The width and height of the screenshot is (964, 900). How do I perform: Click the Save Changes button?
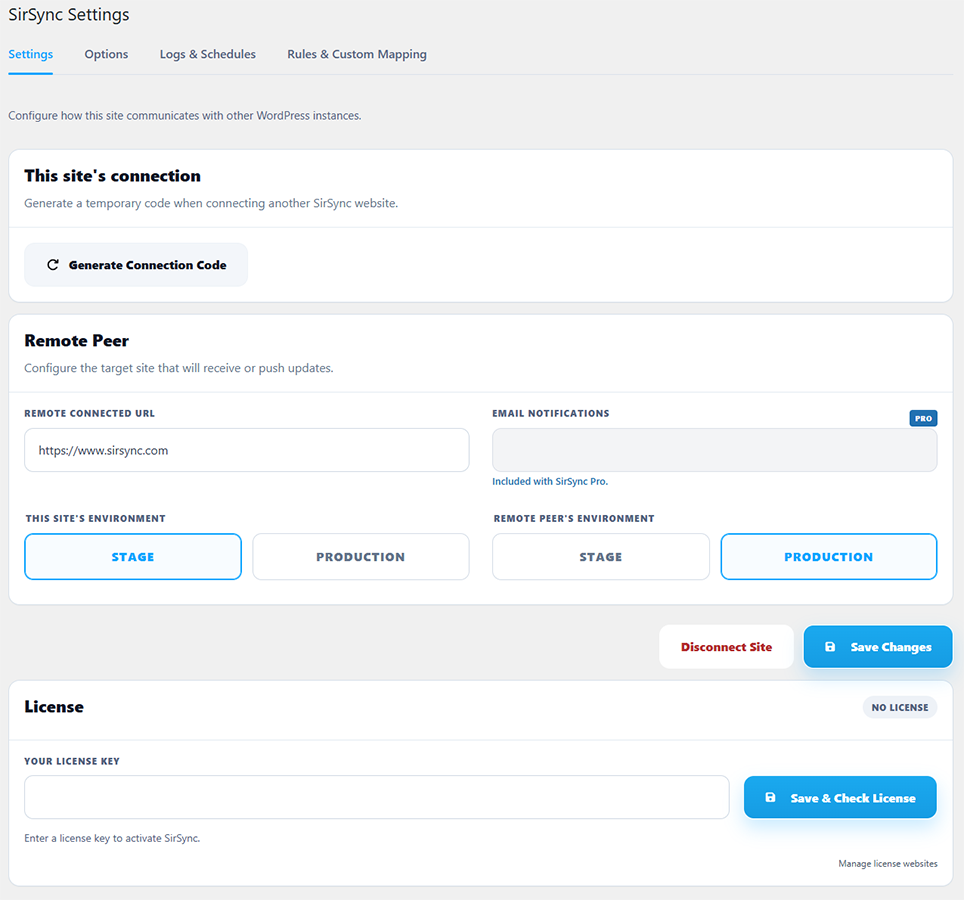tap(878, 647)
